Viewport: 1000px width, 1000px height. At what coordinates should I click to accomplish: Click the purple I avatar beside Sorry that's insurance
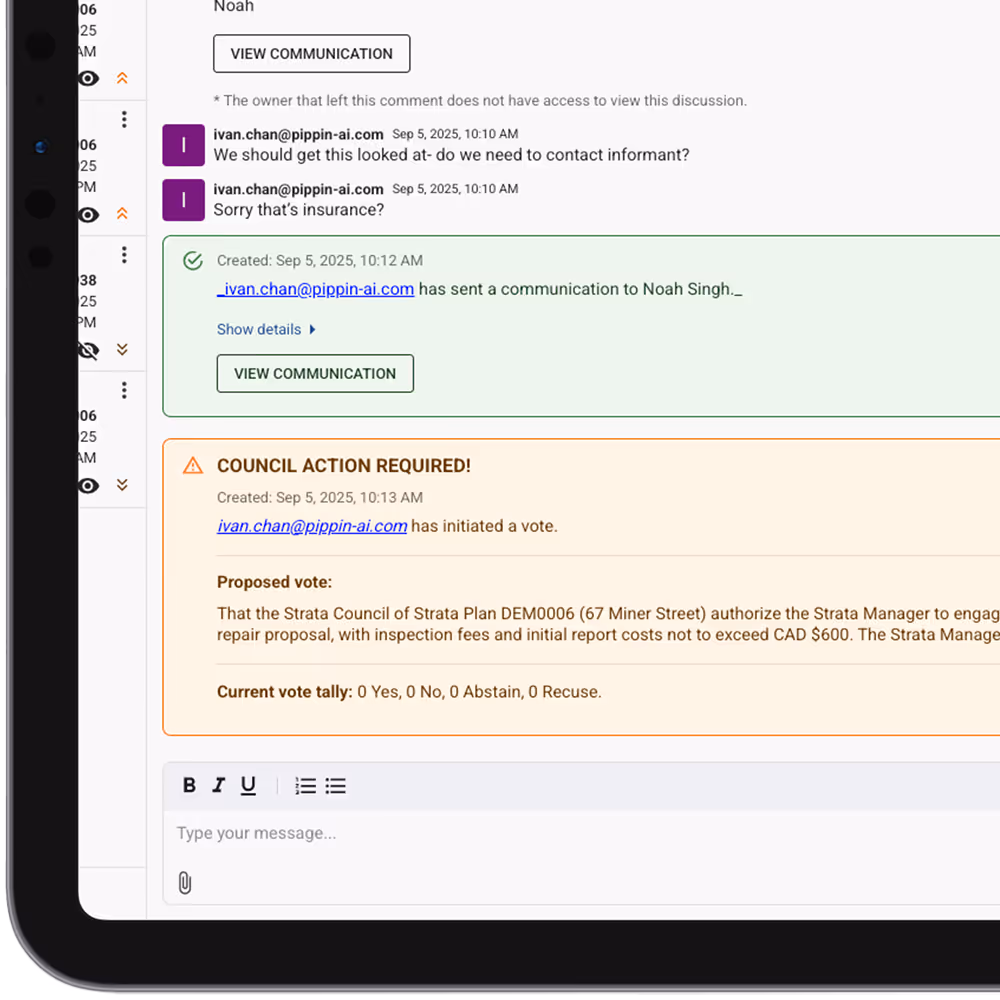point(184,200)
